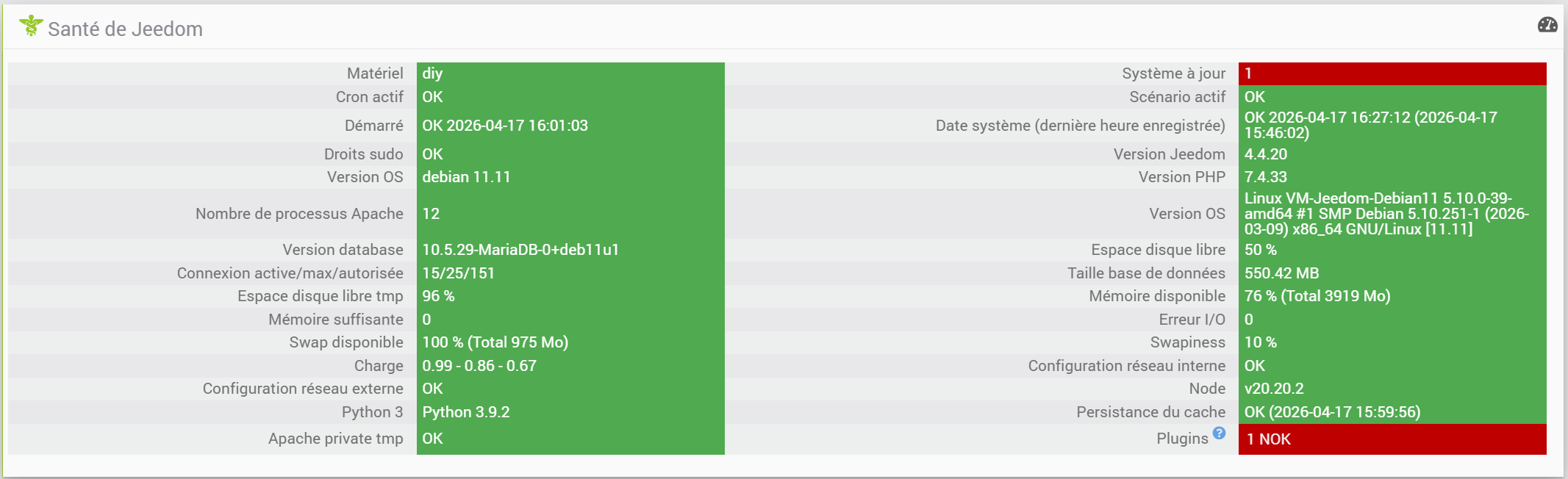Click the red "1 NOK" Plugins status cell
Screen dimensions: 1568x479
[x=1392, y=439]
